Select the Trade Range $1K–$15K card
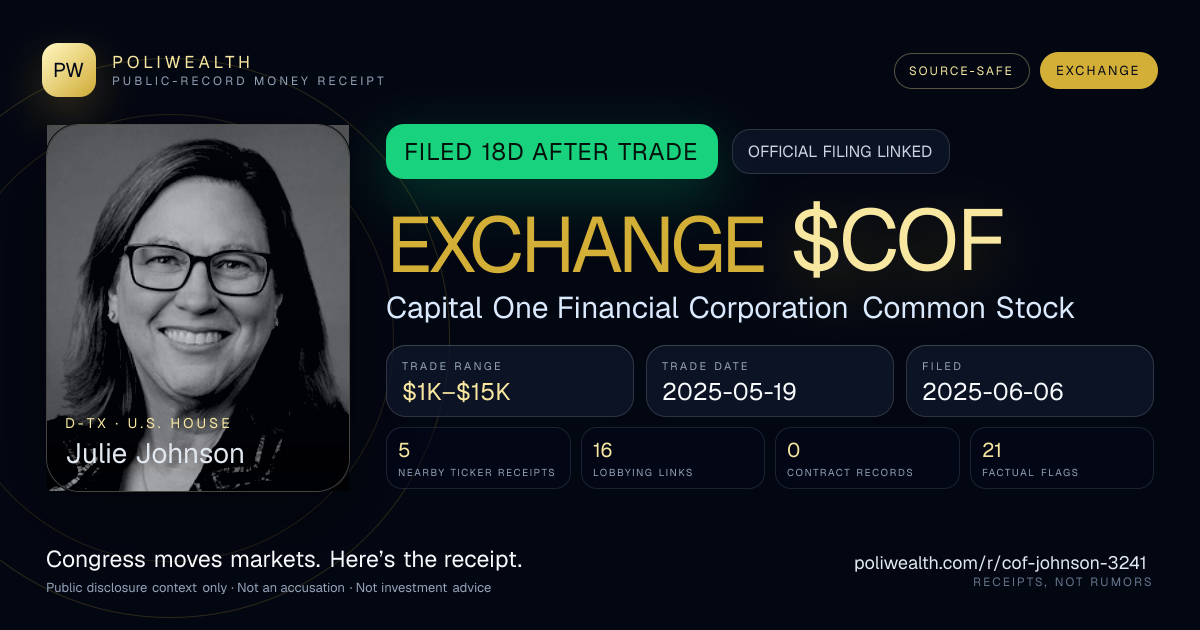The height and width of the screenshot is (630, 1200). (510, 381)
